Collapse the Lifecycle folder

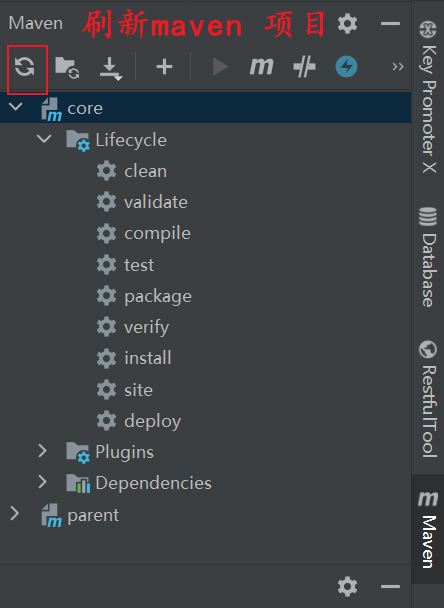click(44, 138)
